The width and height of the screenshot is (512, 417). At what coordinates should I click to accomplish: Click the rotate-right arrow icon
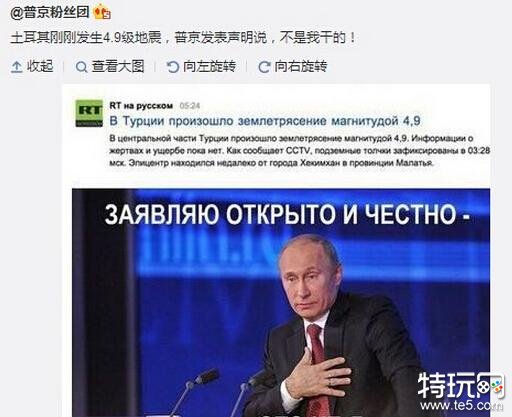(264, 67)
